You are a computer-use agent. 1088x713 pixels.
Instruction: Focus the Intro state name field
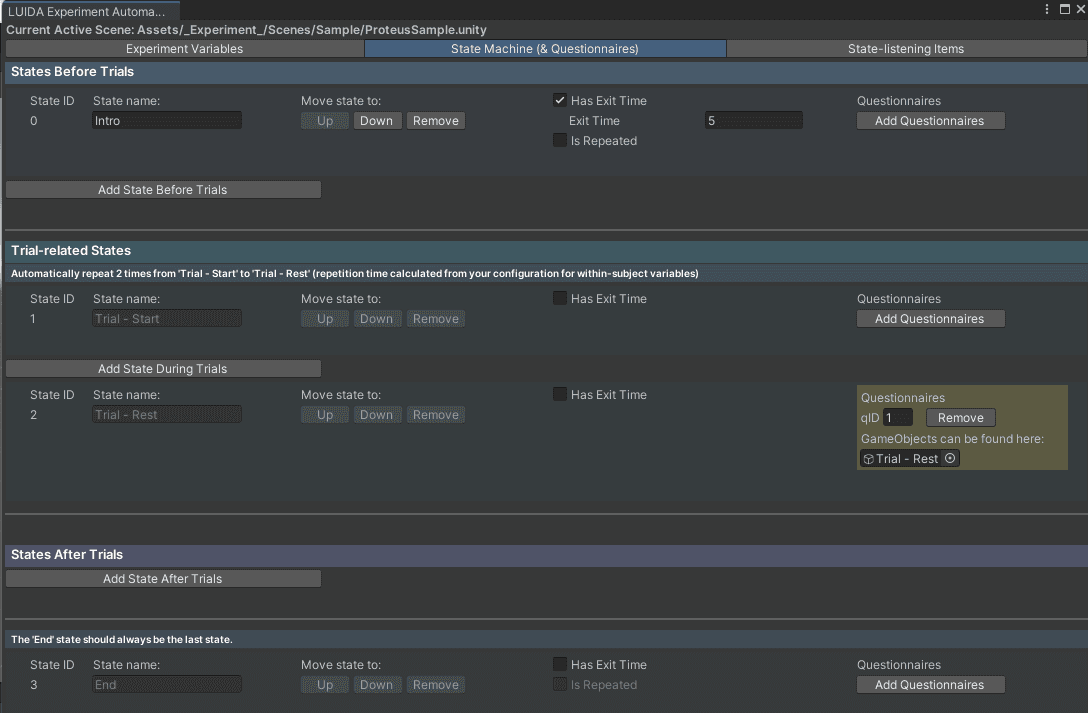pos(167,121)
